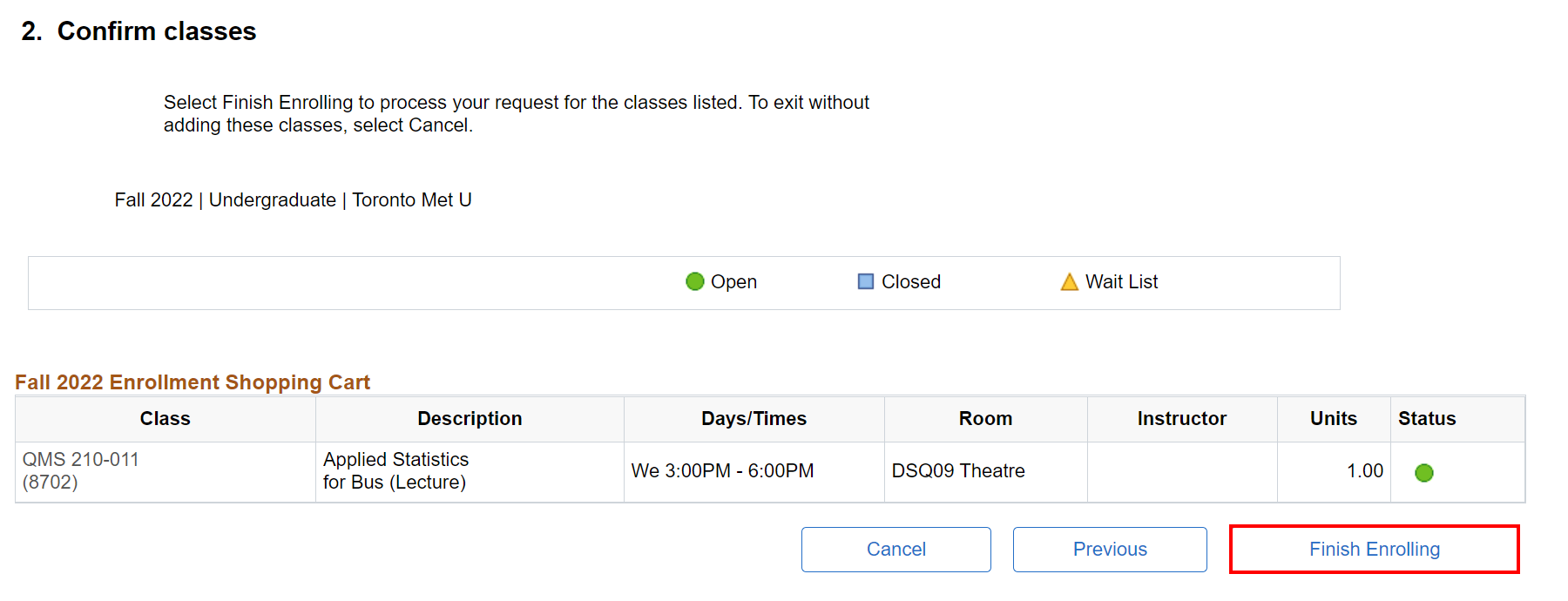The image size is (1568, 601).
Task: Click the green Open legend icon
Action: 694,281
